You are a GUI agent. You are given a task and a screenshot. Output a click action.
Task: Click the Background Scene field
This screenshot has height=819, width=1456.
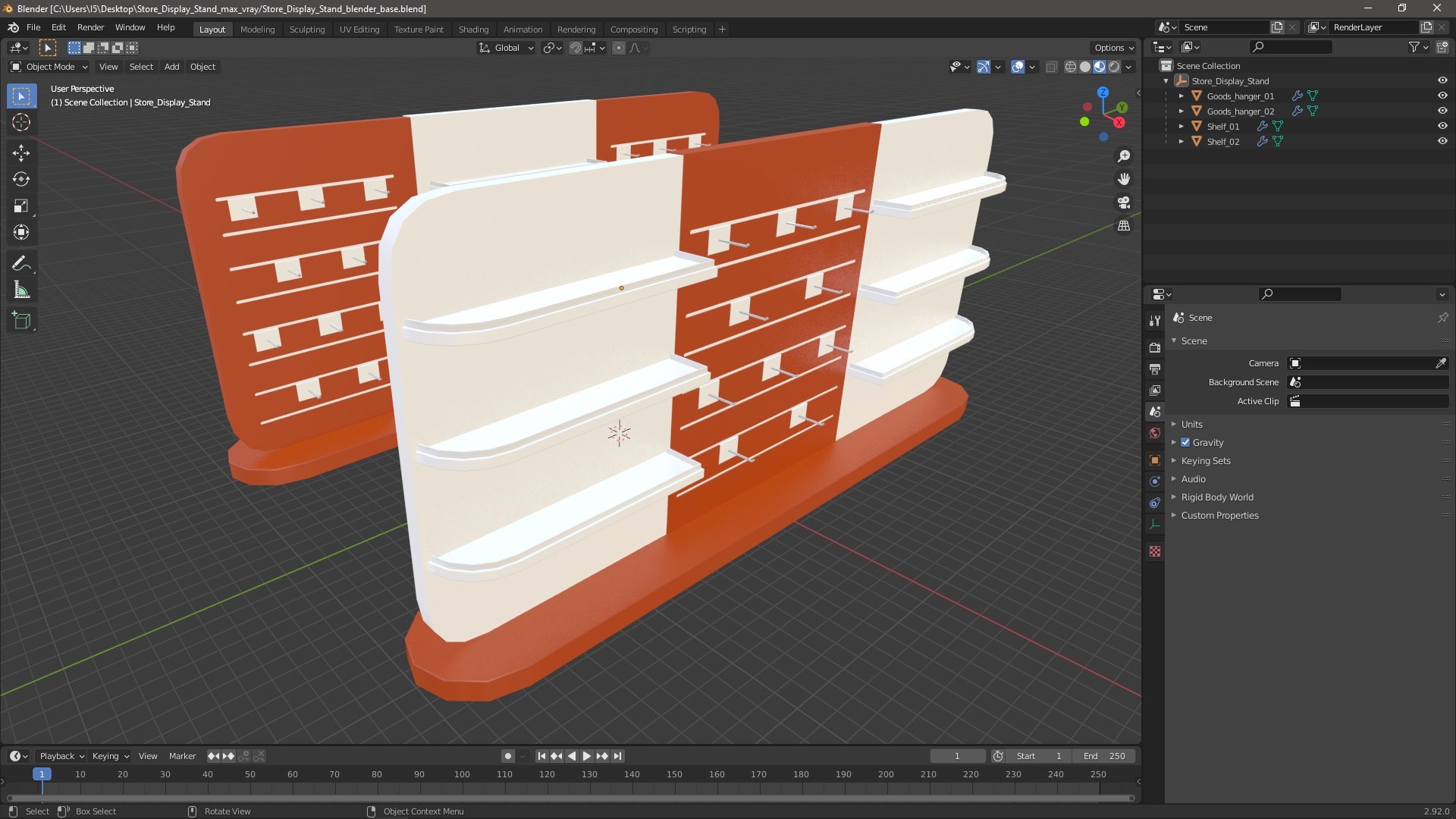click(x=1369, y=382)
